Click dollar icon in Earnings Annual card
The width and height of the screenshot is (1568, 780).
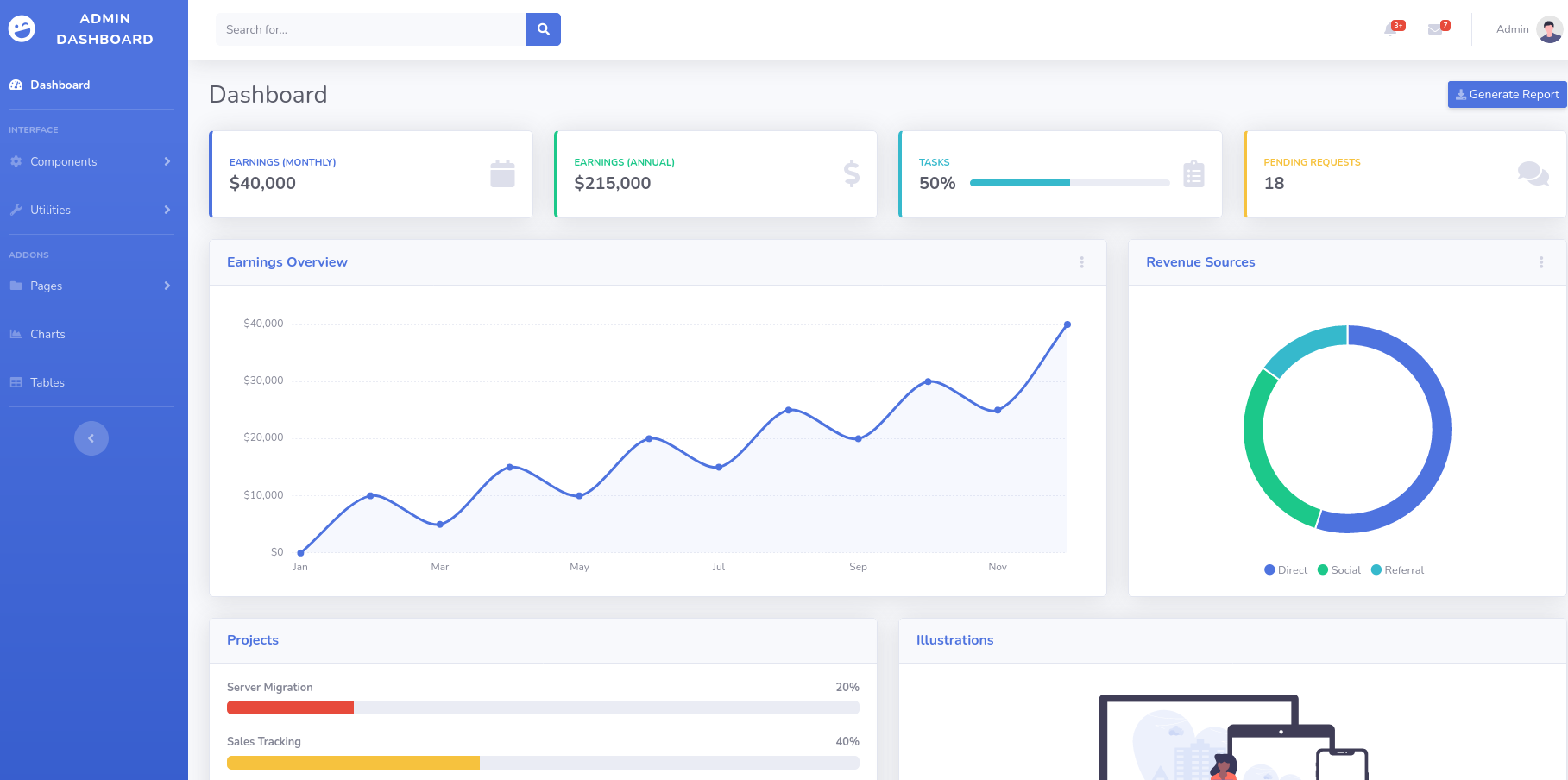coord(851,174)
